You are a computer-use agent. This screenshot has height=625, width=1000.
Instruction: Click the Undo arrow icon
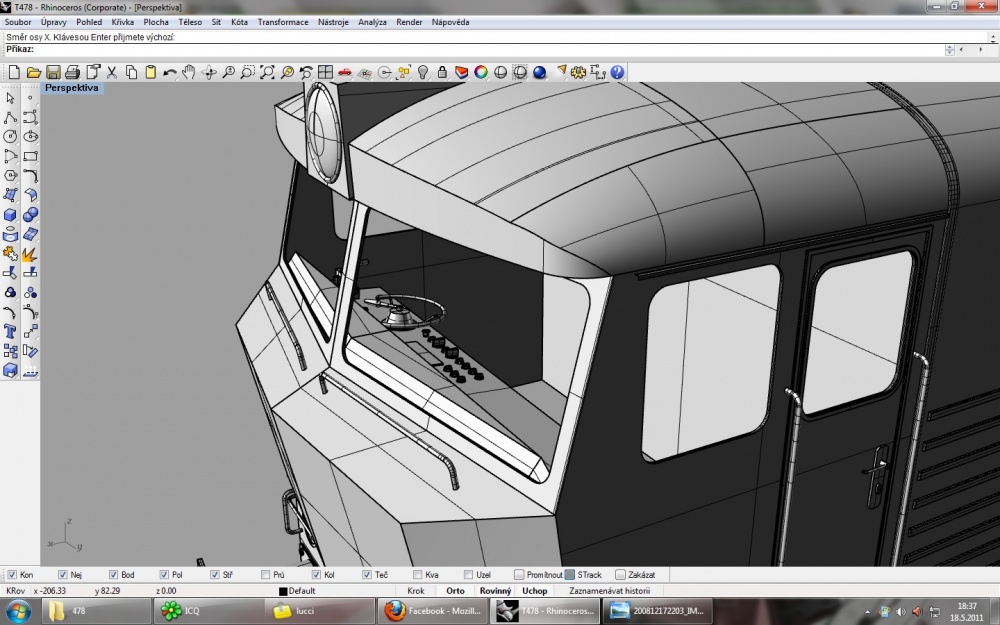170,72
